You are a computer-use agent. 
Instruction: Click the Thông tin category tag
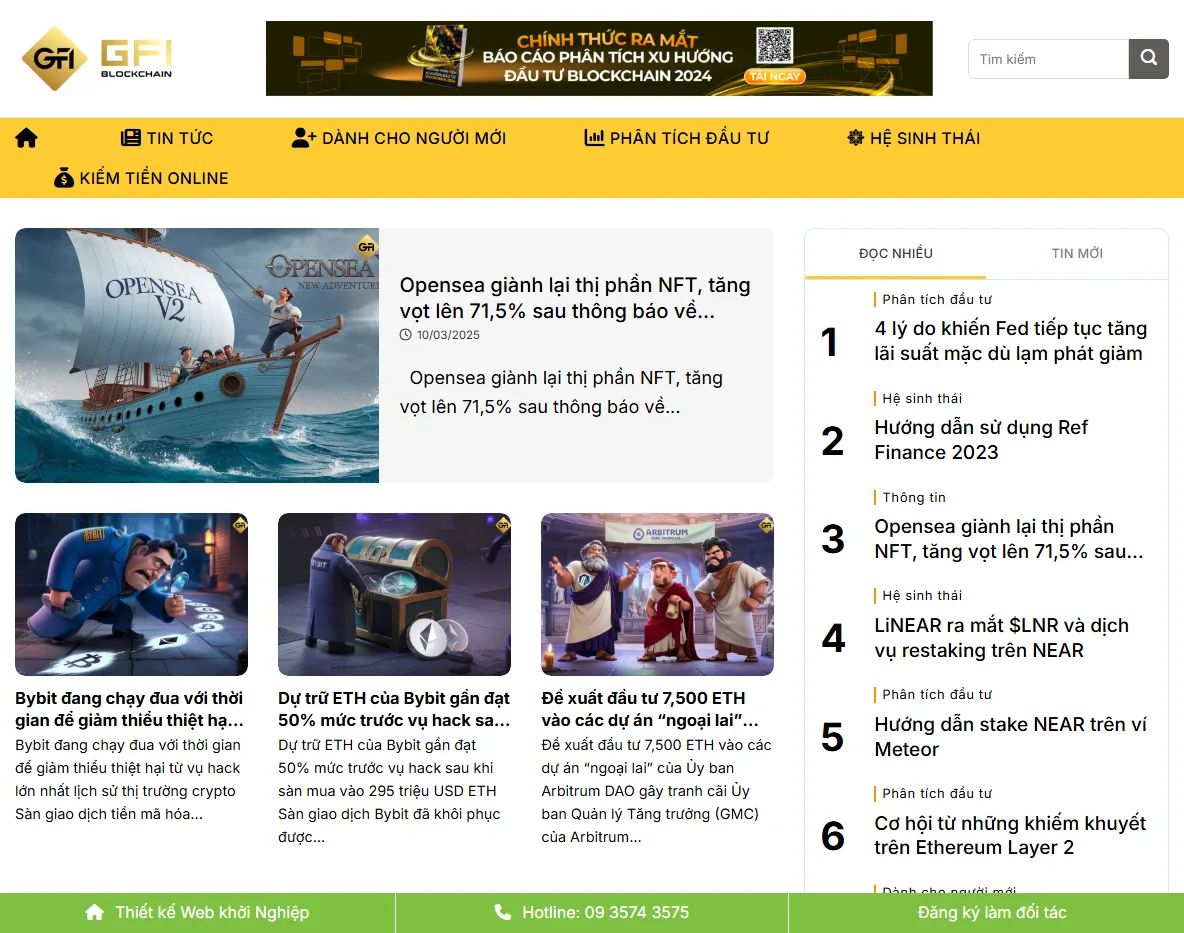click(x=914, y=497)
